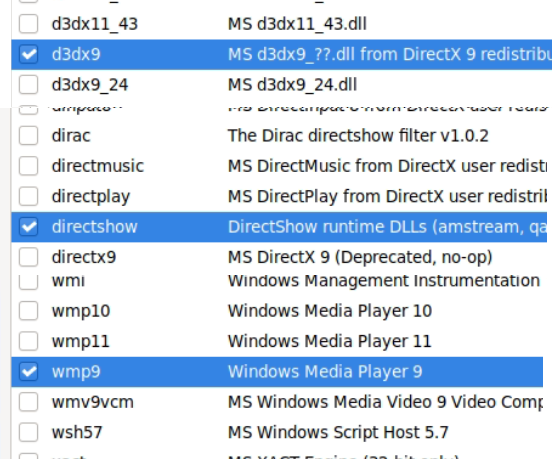
Task: Select the directx9 package name
Action: pyautogui.click(x=84, y=257)
